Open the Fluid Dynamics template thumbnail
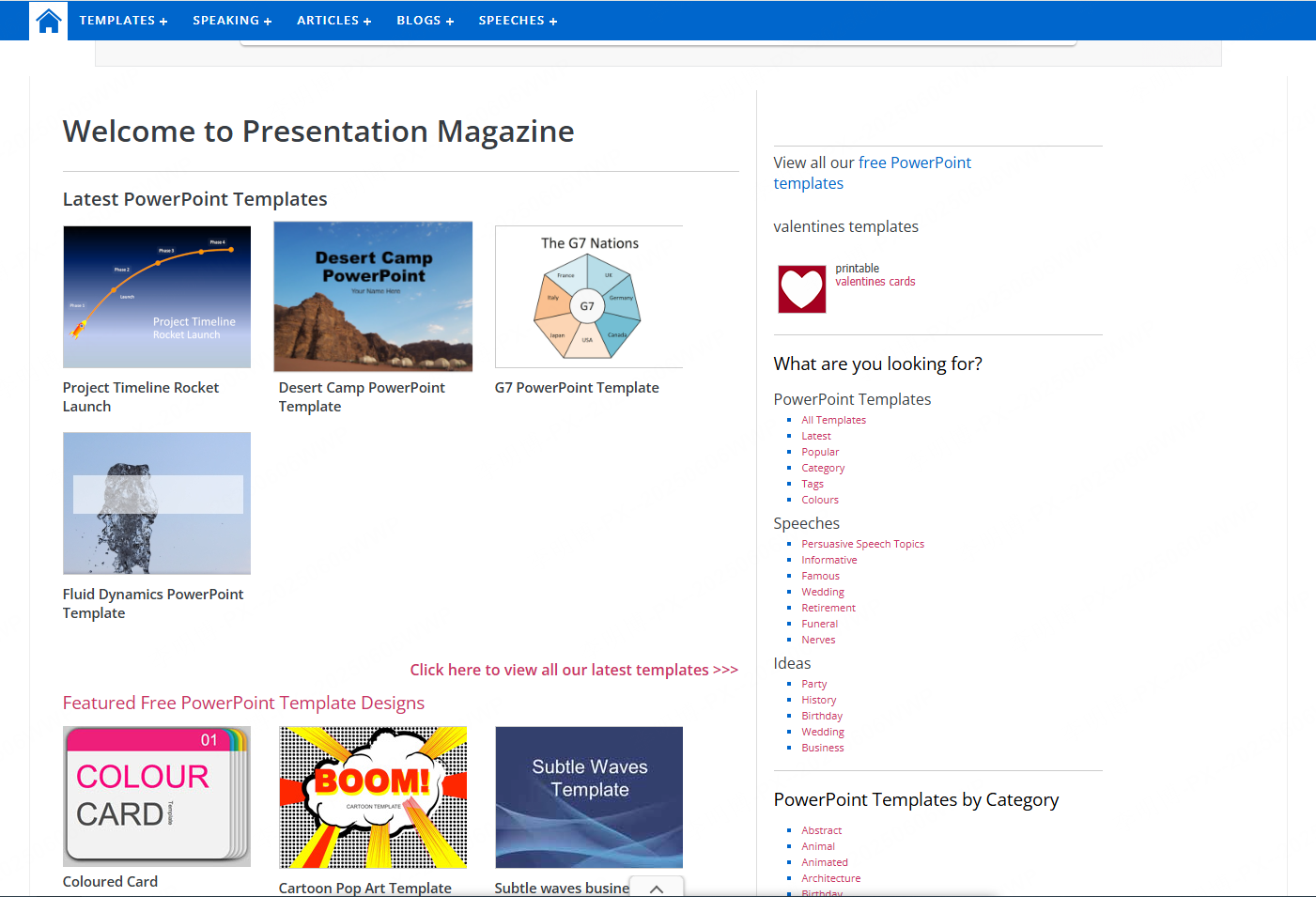 [156, 503]
